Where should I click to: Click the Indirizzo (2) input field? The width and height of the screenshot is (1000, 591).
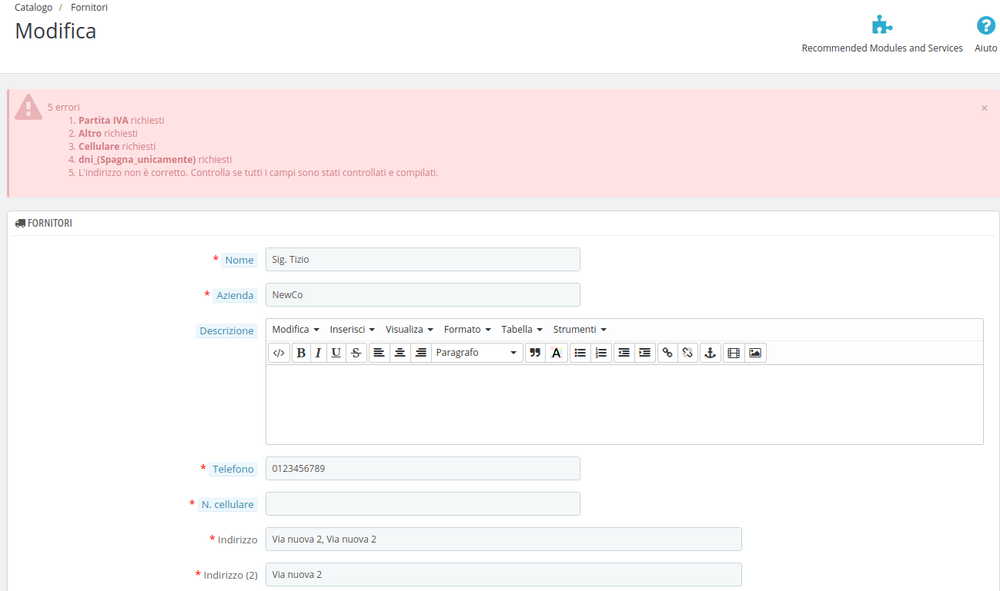coord(503,574)
